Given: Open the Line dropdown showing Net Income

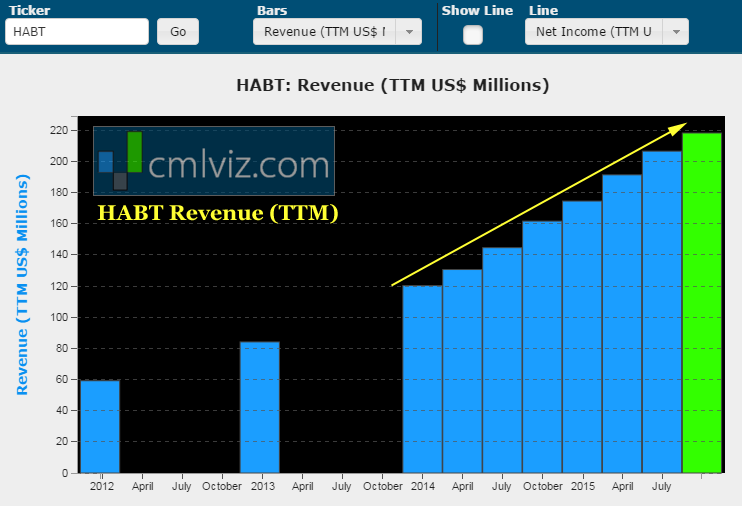Looking at the screenshot, I should coord(607,32).
